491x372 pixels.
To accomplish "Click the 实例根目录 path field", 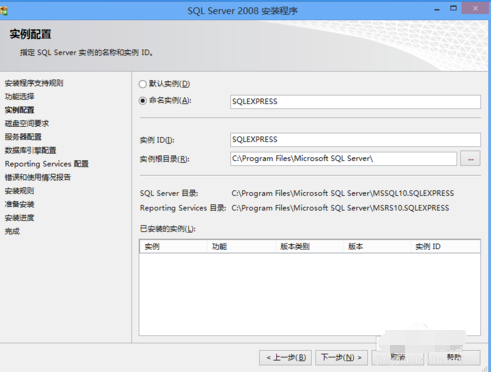I will 343,159.
